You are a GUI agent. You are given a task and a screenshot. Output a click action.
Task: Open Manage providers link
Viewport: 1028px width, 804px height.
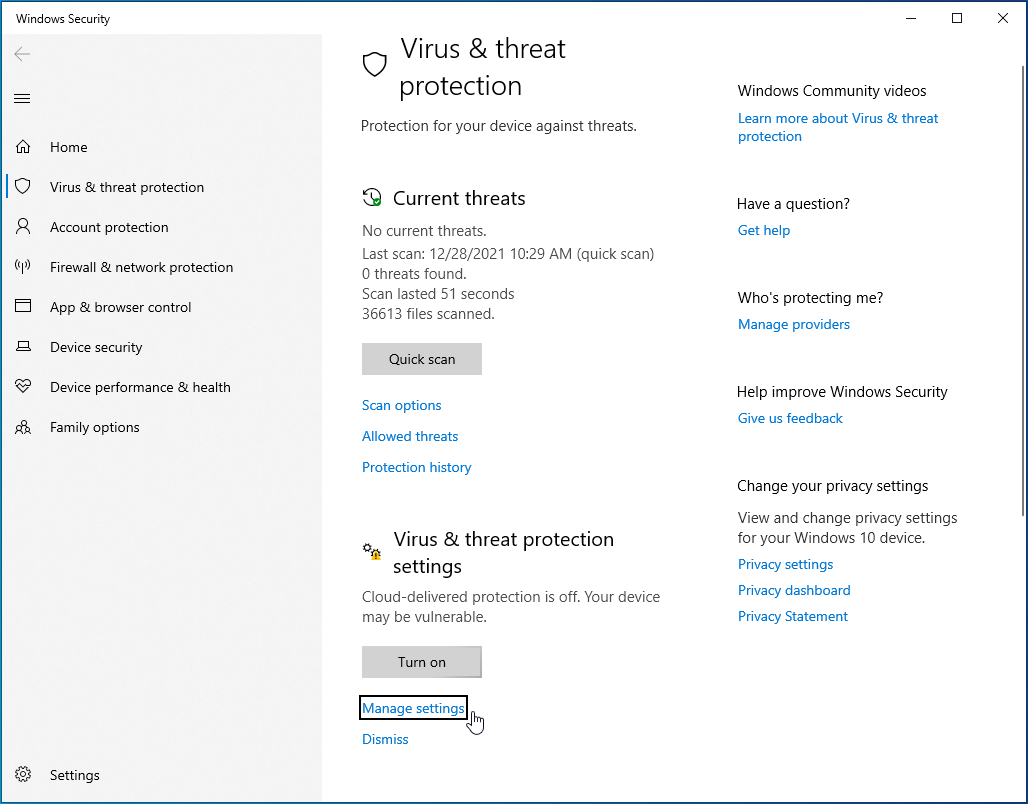(794, 324)
